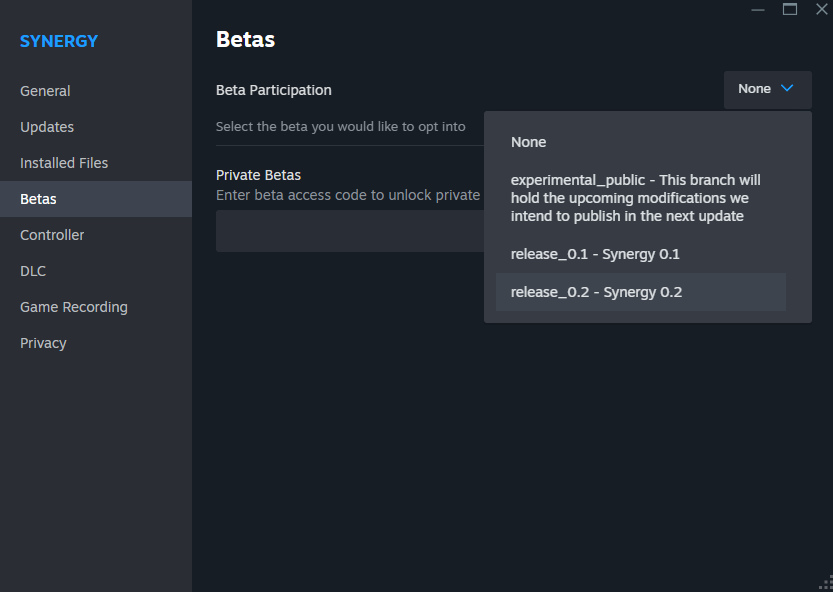Close the properties window

click(821, 9)
